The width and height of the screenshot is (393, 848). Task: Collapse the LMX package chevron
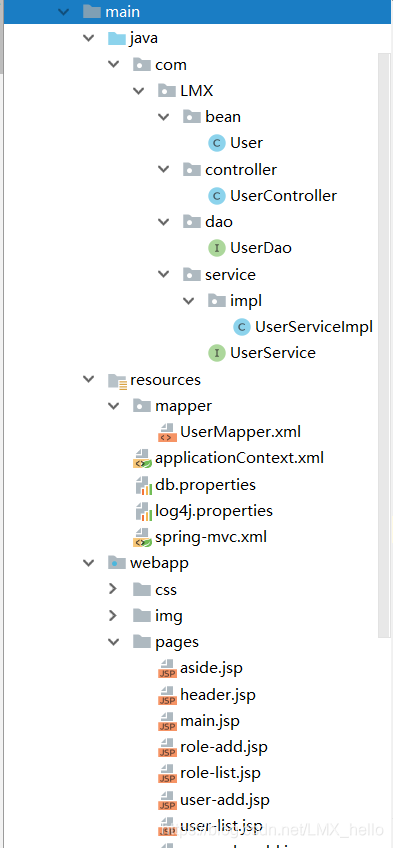point(138,91)
